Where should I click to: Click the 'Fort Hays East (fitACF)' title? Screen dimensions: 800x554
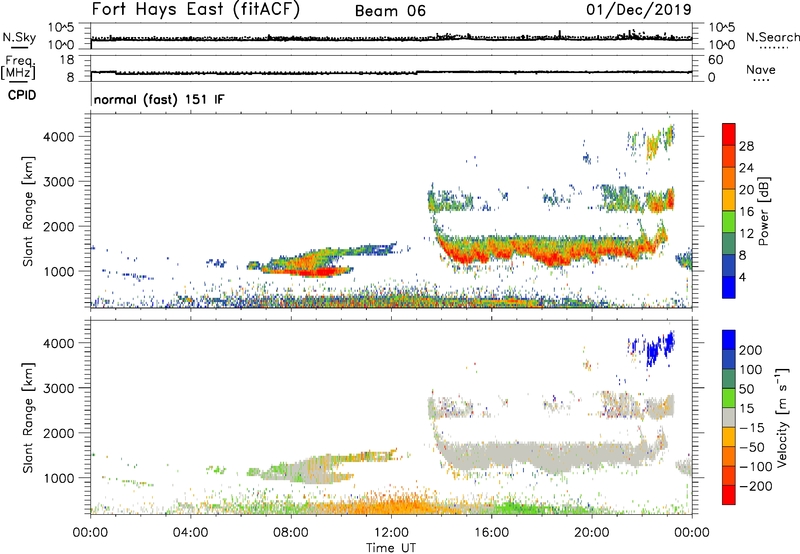(x=195, y=9)
